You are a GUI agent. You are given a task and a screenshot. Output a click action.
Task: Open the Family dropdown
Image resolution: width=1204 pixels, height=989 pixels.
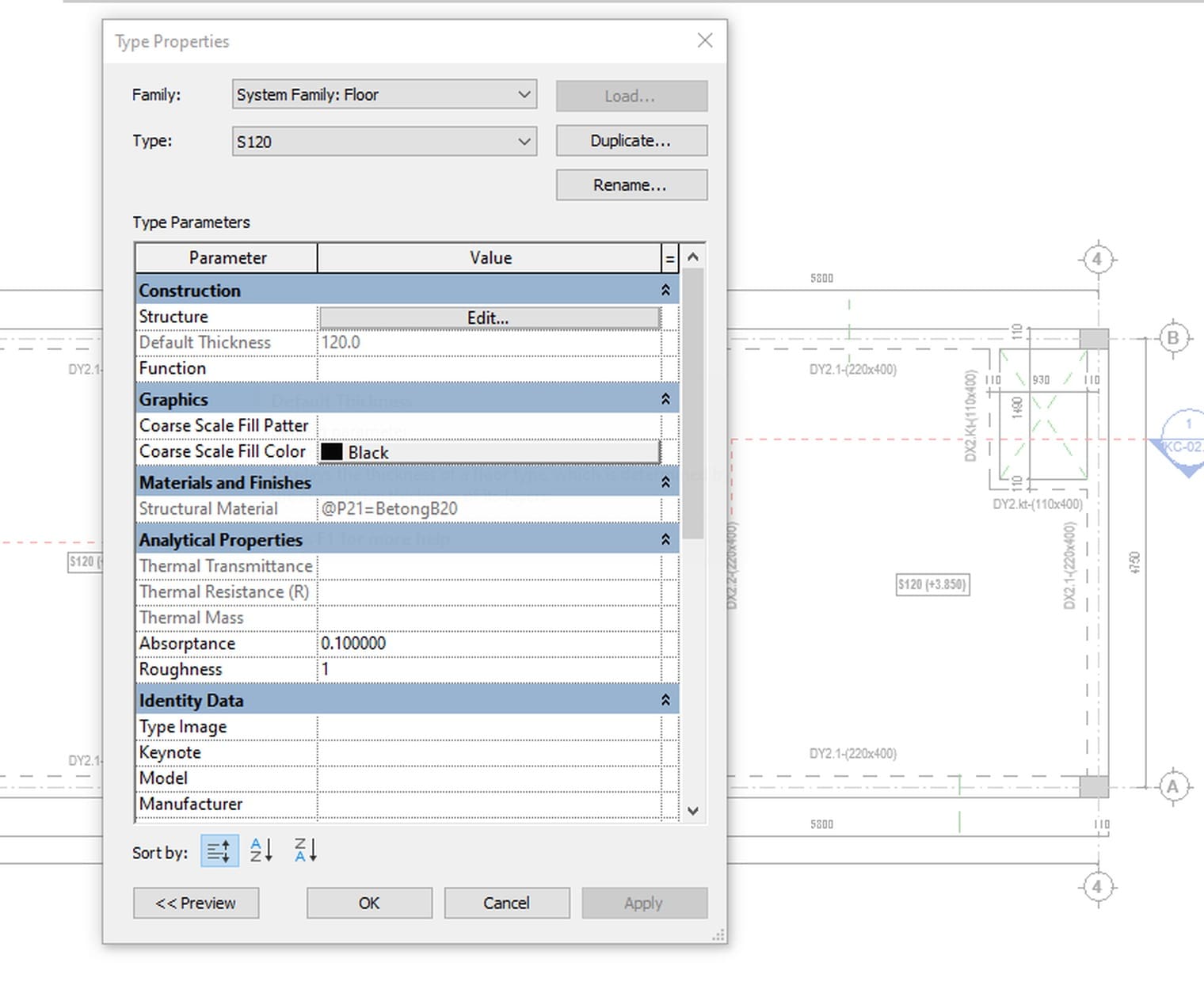(x=384, y=94)
